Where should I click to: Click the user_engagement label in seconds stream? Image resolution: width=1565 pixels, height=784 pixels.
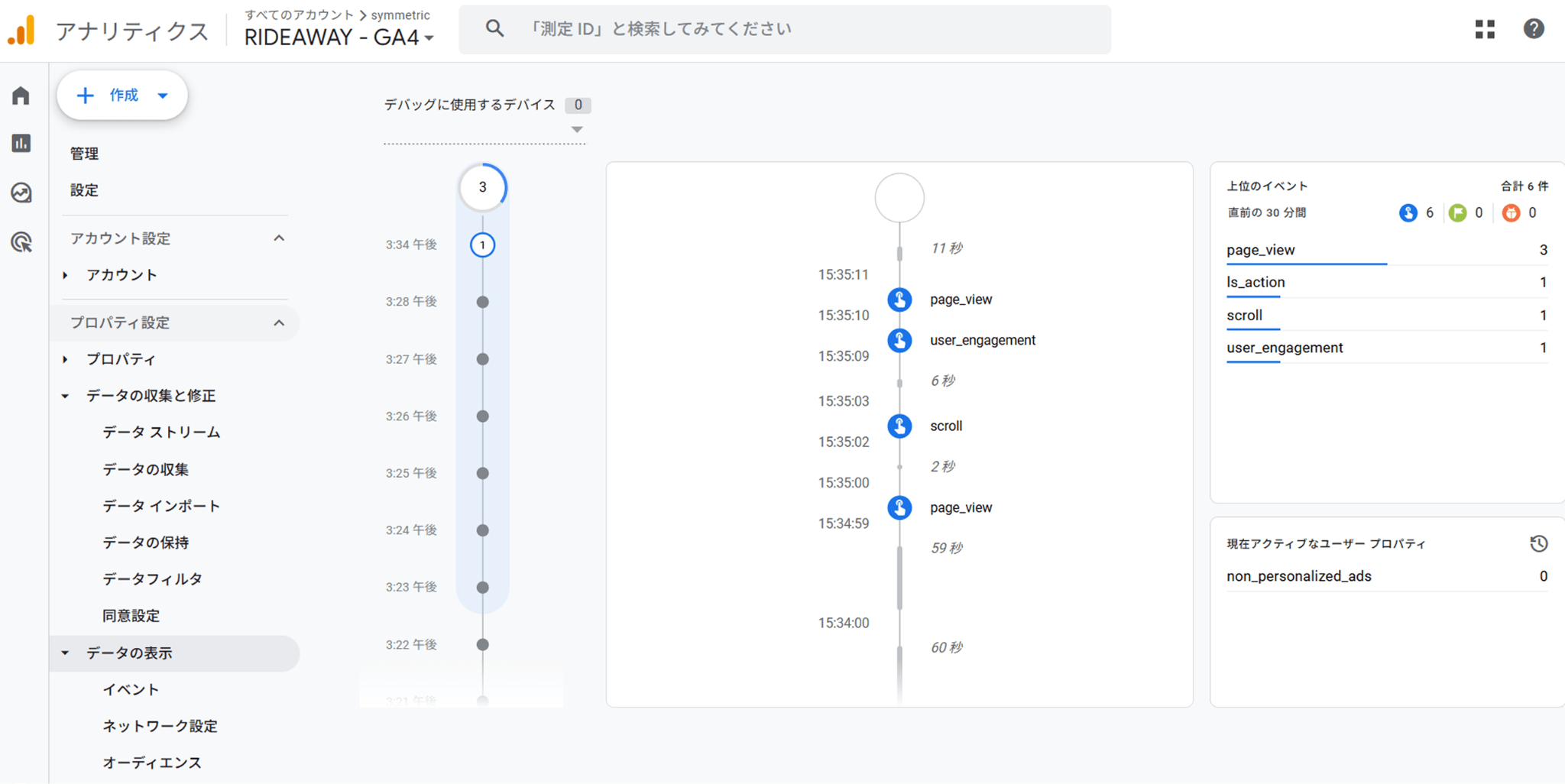point(983,340)
